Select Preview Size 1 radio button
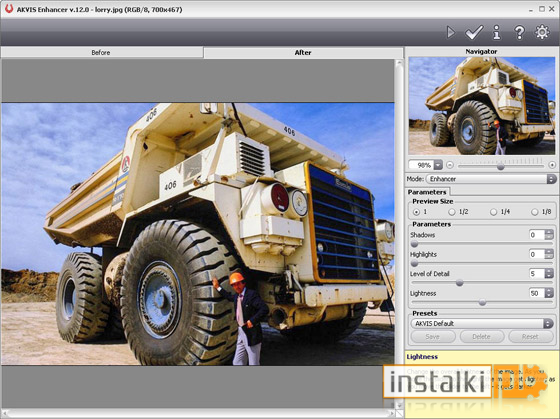This screenshot has height=419, width=560. pyautogui.click(x=416, y=212)
